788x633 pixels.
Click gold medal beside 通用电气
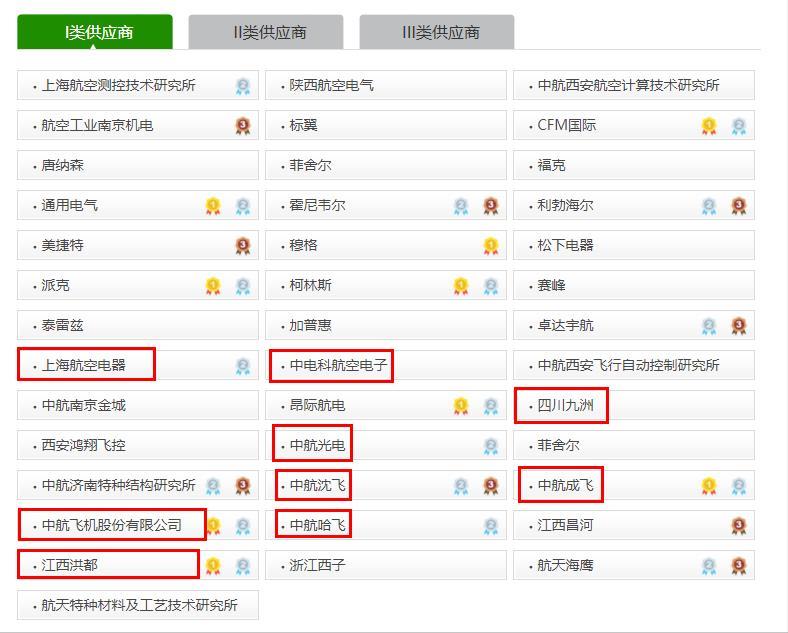(213, 206)
